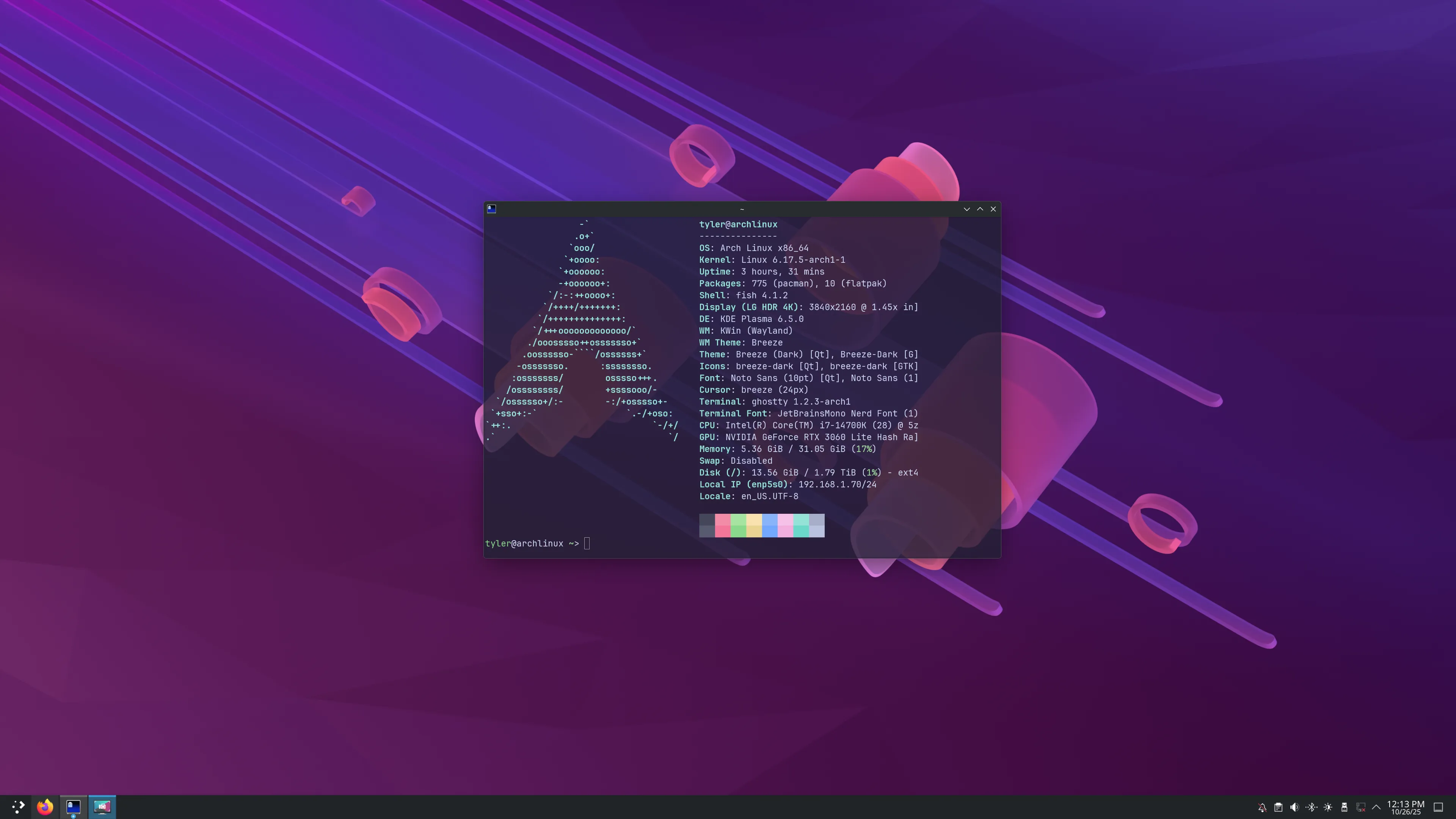Image resolution: width=1456 pixels, height=819 pixels.
Task: Open the Ghostty terminal taskbar icon
Action: [74, 807]
